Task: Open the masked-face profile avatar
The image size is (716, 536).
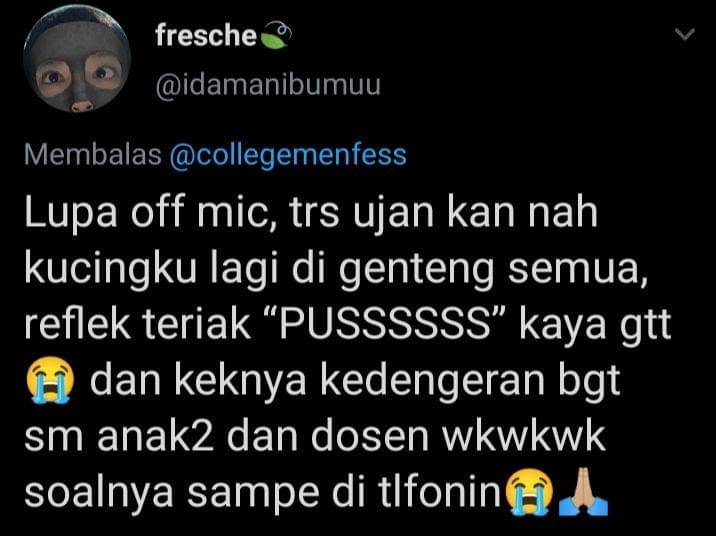Action: click(77, 58)
